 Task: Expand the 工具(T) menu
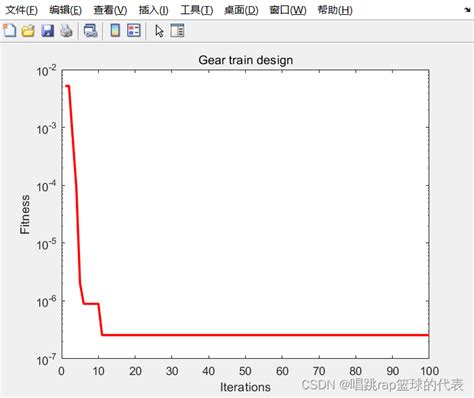(197, 10)
